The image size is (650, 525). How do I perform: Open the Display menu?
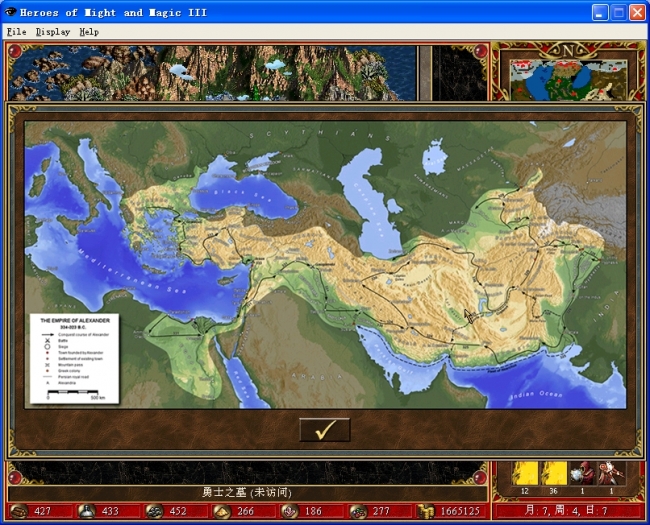pyautogui.click(x=53, y=32)
